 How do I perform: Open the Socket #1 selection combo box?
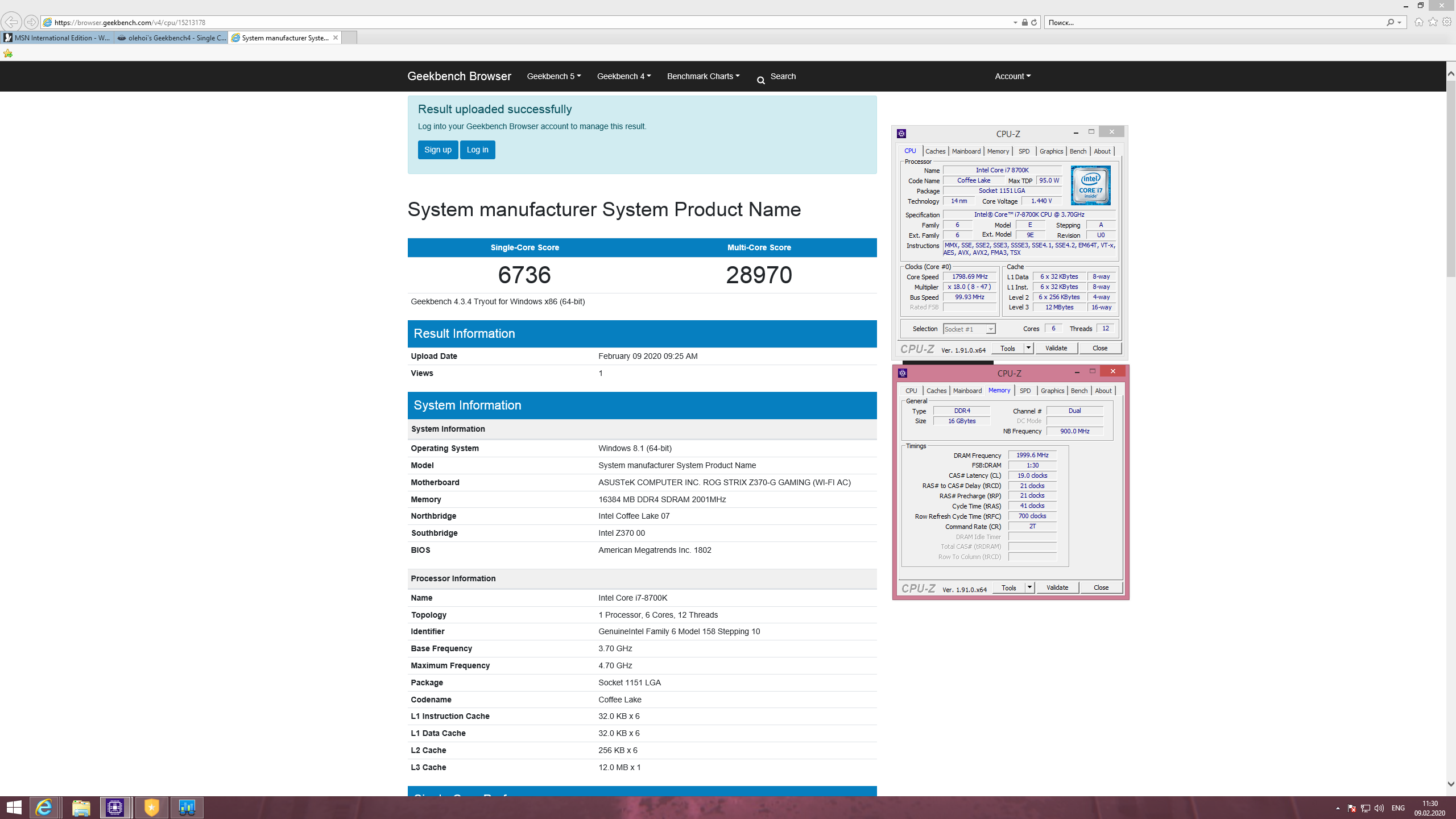[x=969, y=329]
